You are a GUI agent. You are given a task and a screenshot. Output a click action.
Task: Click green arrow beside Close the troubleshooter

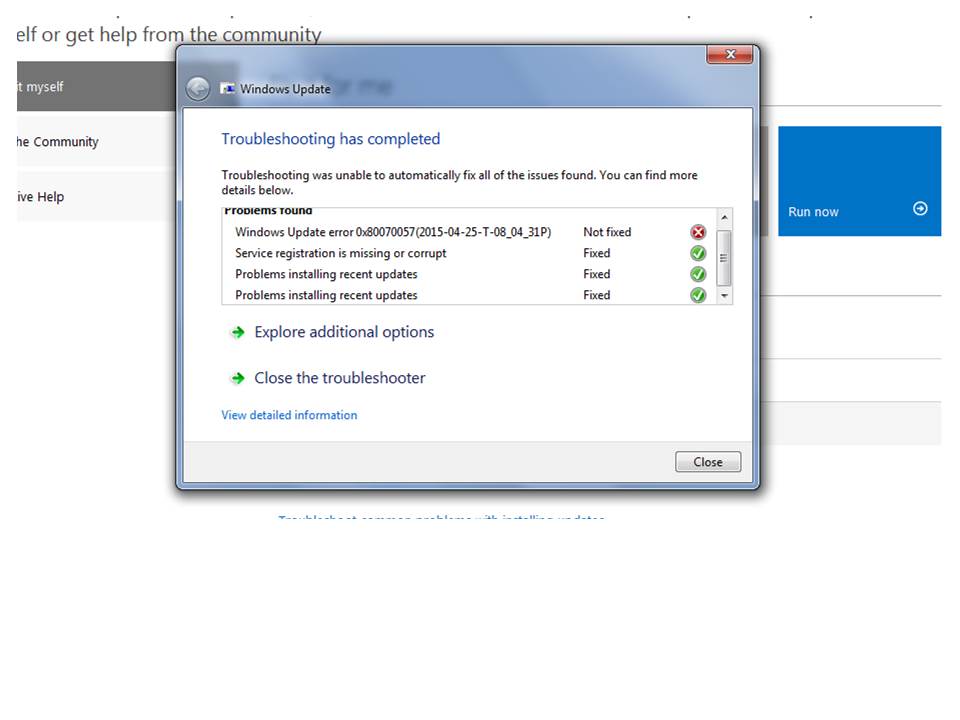point(238,378)
